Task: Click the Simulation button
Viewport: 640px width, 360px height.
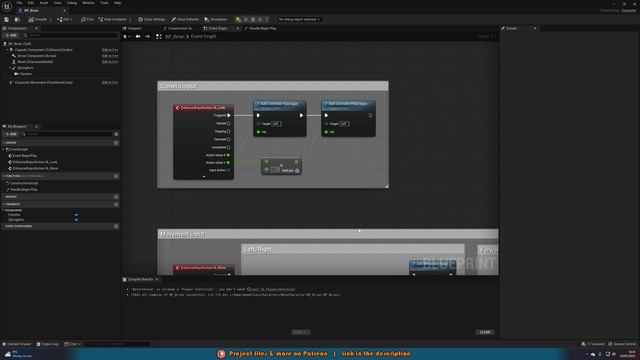Action: point(216,19)
